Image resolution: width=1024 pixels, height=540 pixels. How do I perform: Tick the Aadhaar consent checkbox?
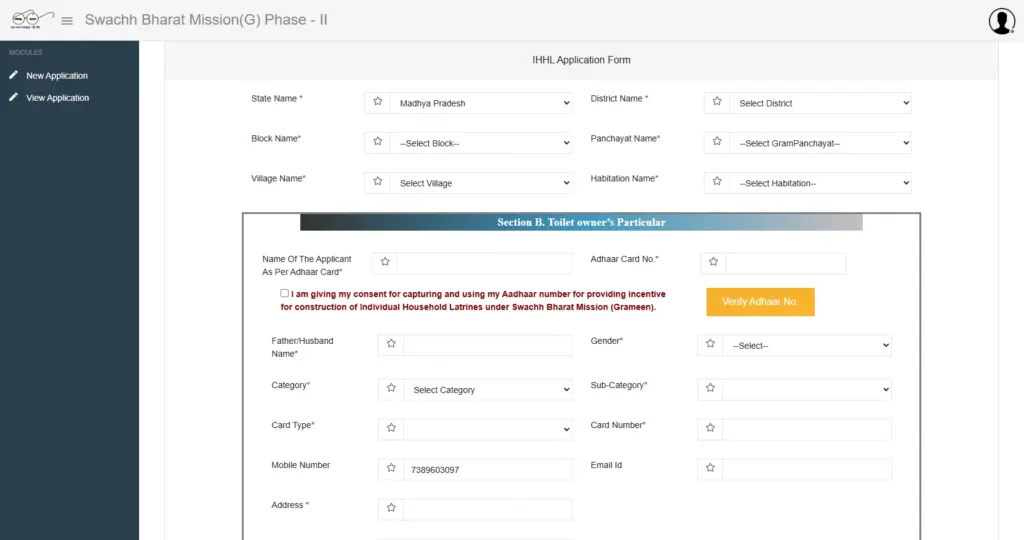point(284,294)
